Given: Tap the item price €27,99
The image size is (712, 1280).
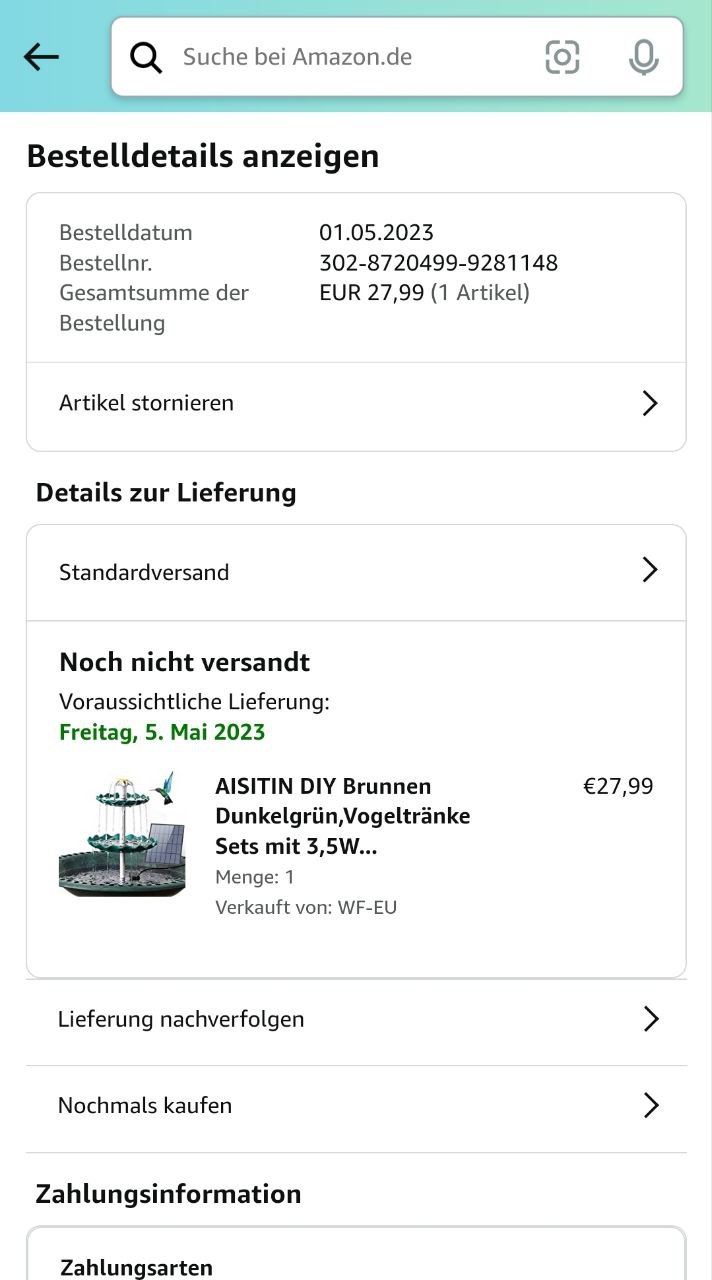Looking at the screenshot, I should tap(618, 786).
